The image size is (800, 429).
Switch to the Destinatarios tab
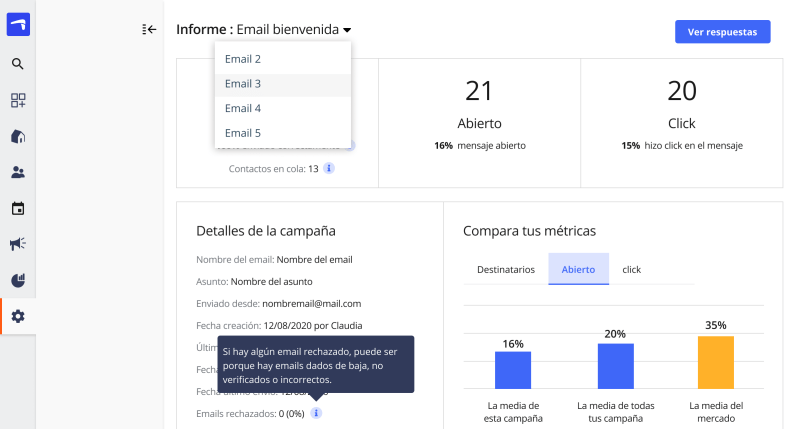point(505,270)
